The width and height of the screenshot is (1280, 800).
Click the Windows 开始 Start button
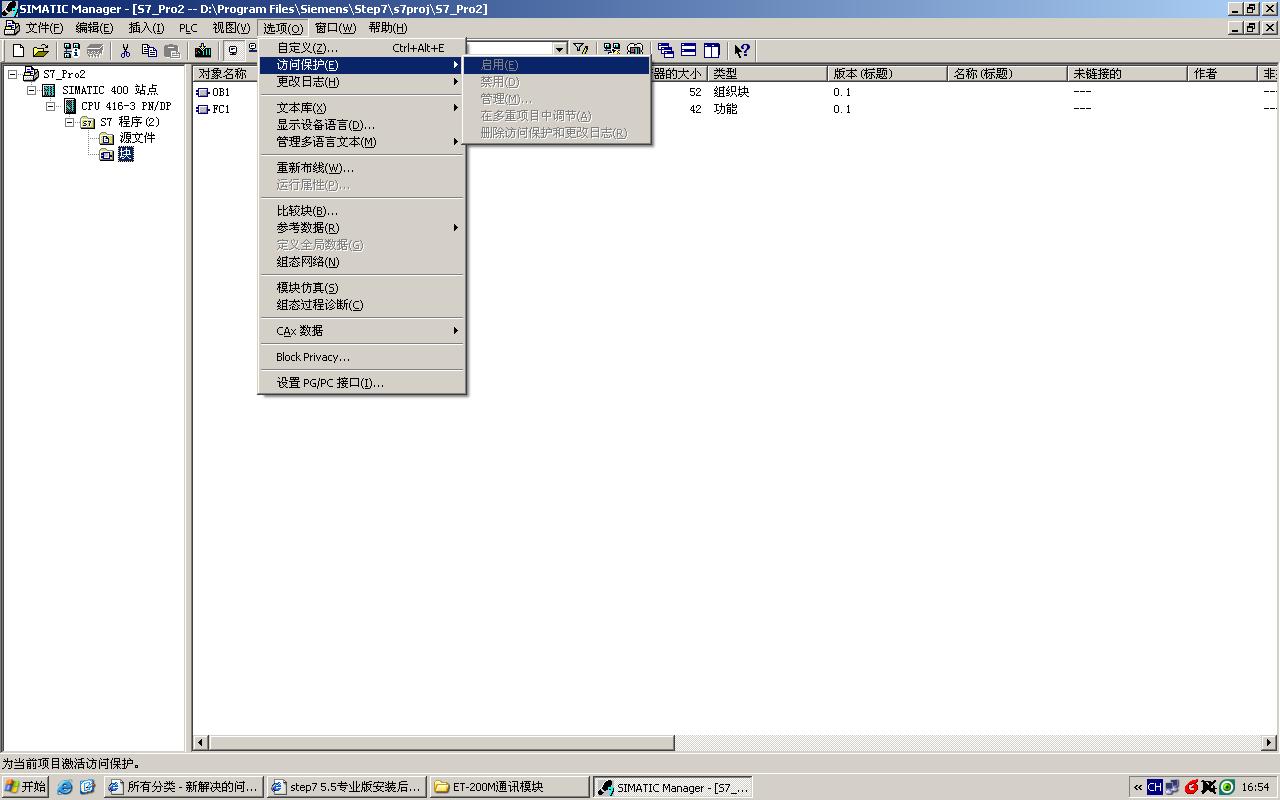click(26, 787)
